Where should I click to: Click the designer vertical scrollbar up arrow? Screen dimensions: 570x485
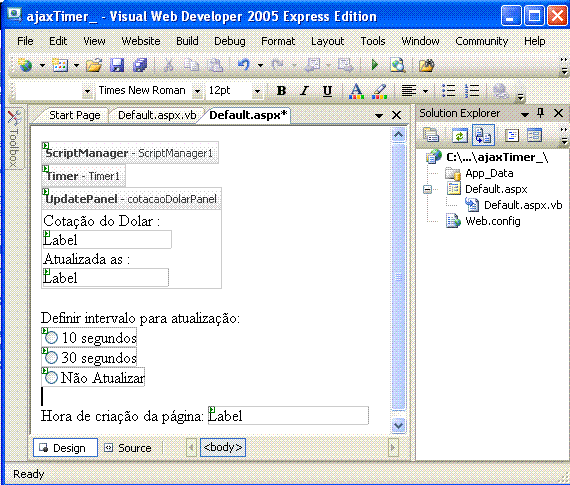click(398, 135)
